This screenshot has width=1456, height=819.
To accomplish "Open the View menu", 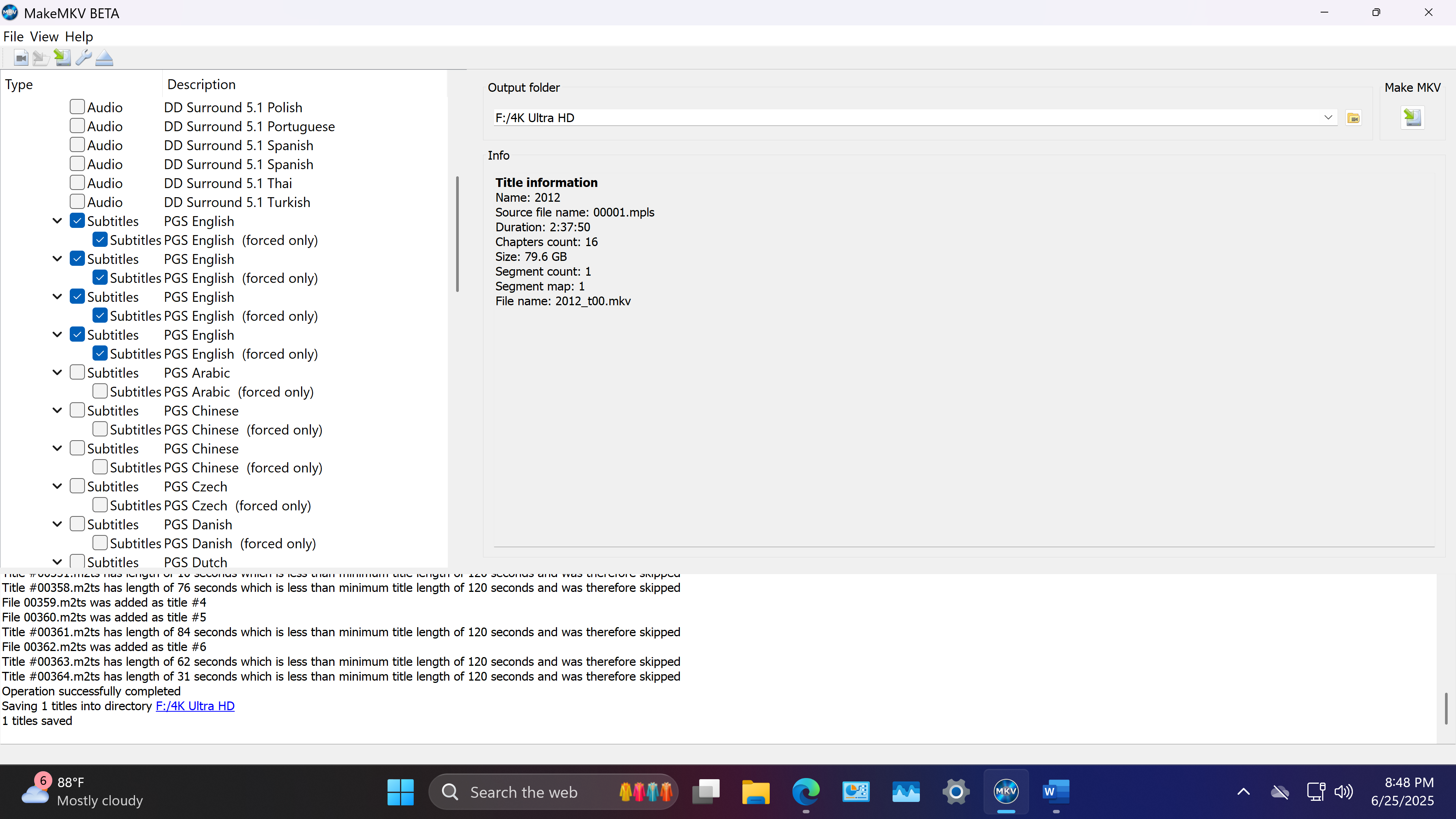I will point(44,36).
